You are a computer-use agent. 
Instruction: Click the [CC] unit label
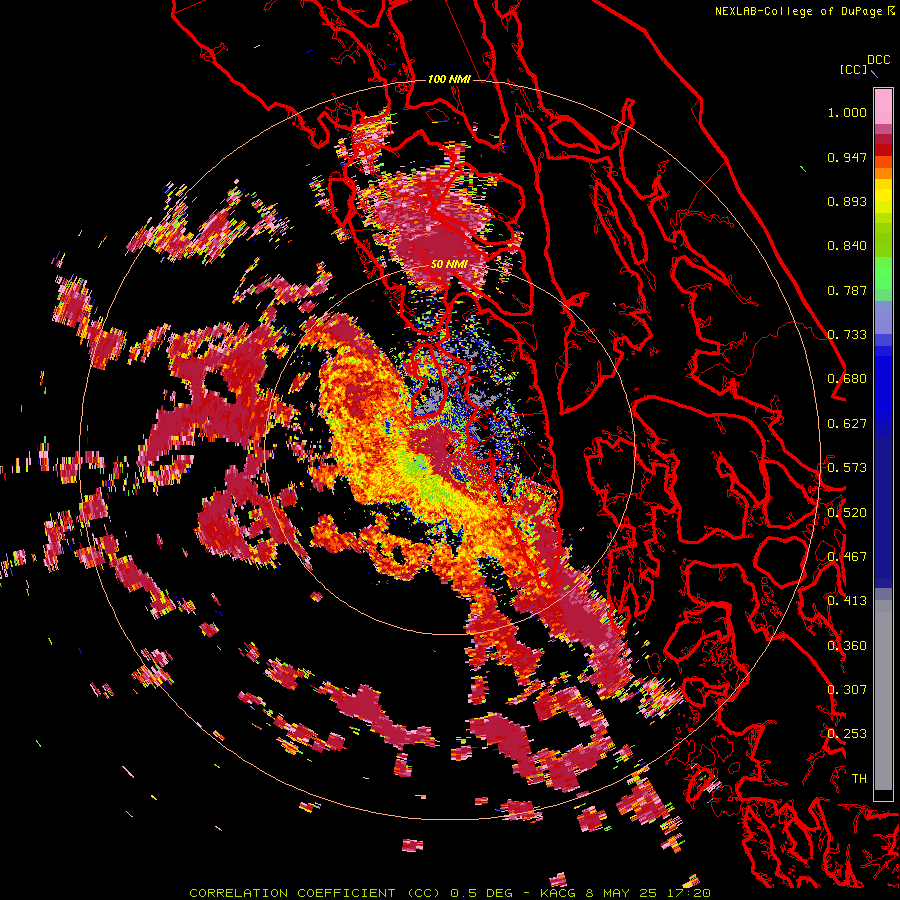(x=854, y=69)
